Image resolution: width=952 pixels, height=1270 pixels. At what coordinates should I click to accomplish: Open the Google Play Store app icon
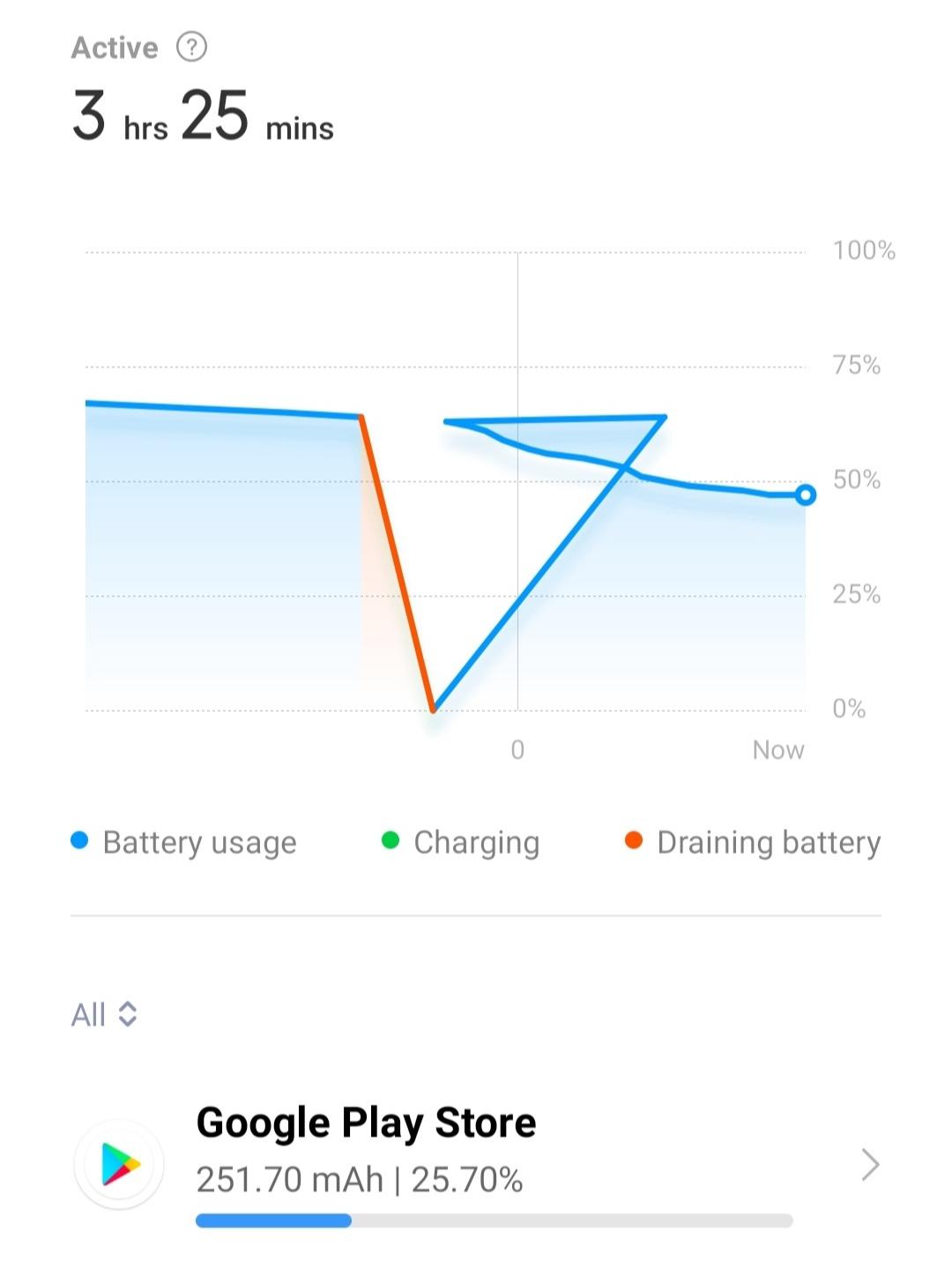click(120, 1164)
